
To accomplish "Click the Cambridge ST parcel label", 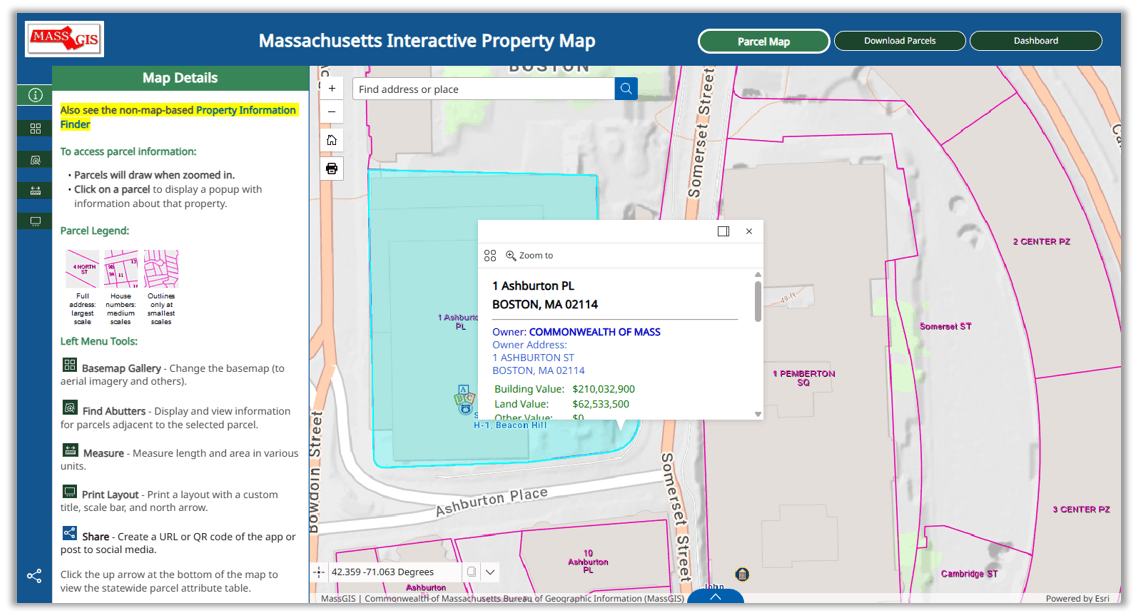I will click(x=969, y=574).
